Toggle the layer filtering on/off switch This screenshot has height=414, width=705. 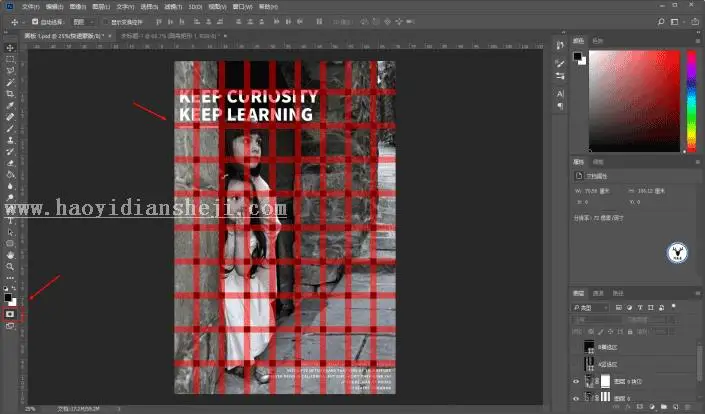[674, 306]
